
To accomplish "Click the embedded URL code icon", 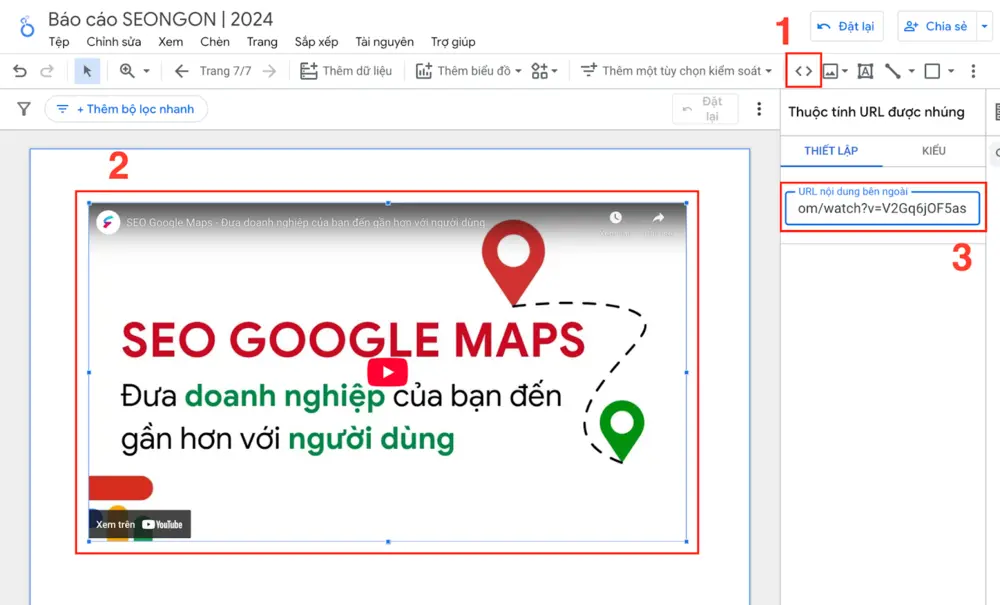I will click(804, 71).
